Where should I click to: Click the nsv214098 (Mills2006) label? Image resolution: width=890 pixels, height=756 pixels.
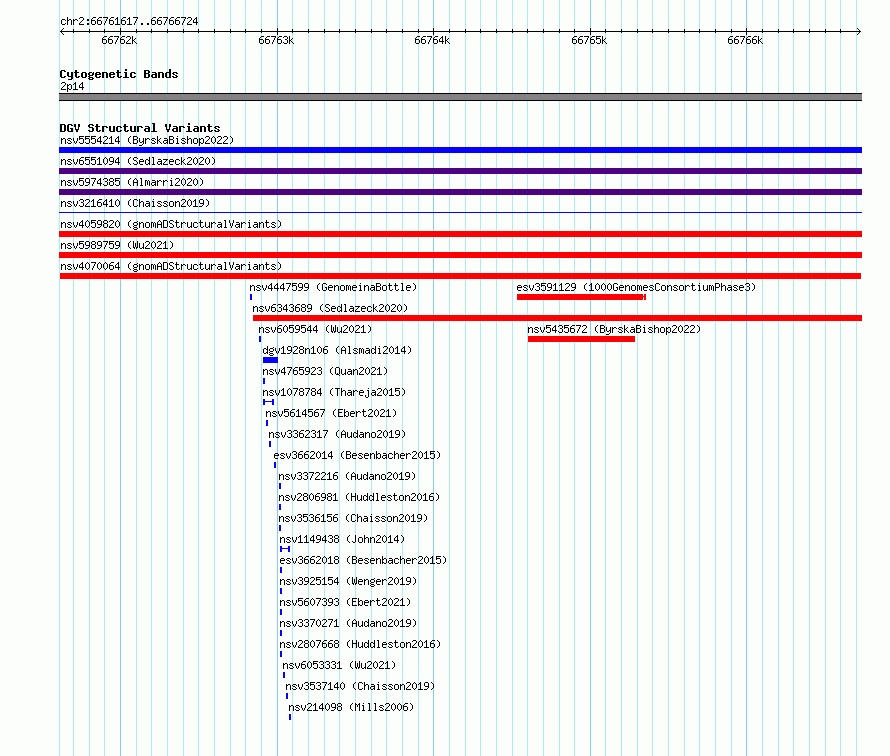pos(351,707)
